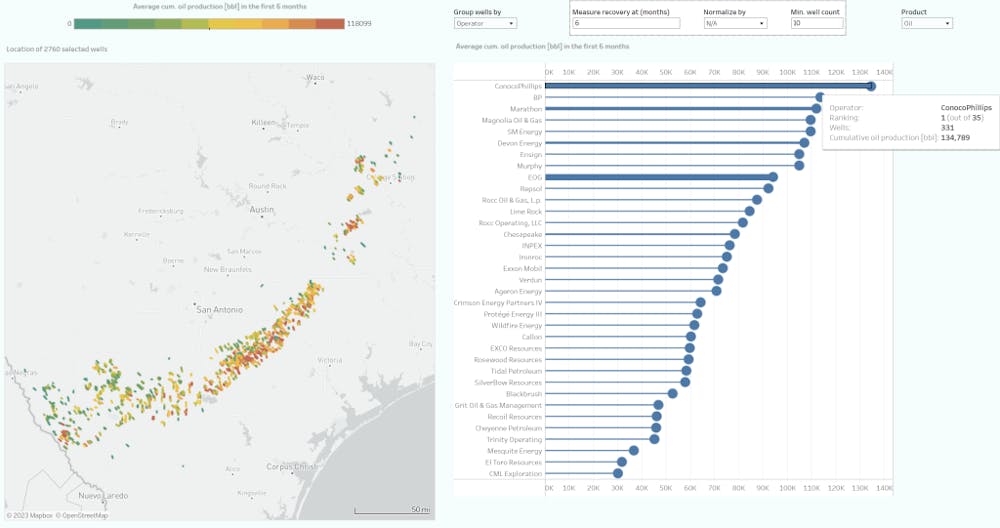Click the Ensign operator label
The image size is (1000, 528).
(x=531, y=154)
